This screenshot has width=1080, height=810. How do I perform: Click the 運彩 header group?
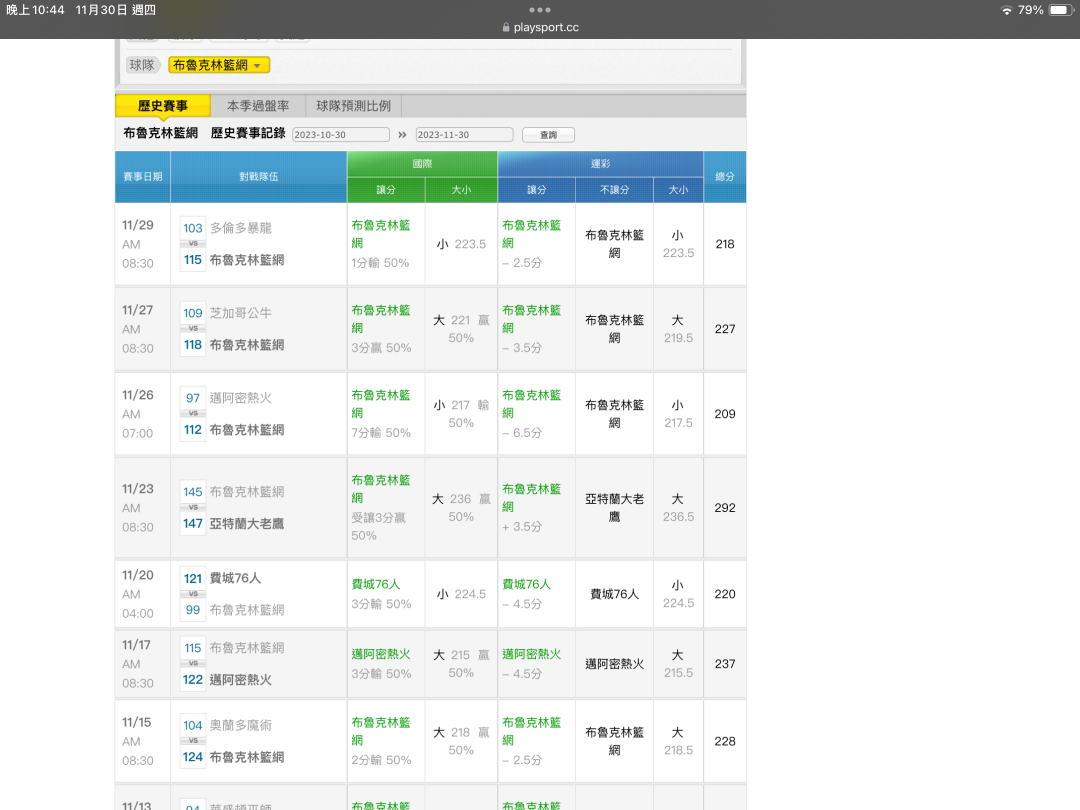pyautogui.click(x=601, y=164)
